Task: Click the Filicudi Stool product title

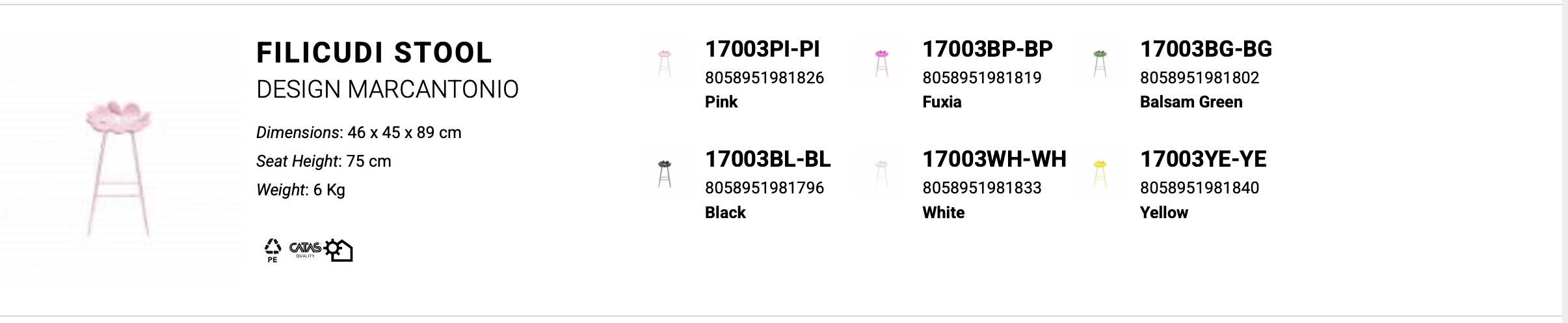Action: click(x=374, y=53)
